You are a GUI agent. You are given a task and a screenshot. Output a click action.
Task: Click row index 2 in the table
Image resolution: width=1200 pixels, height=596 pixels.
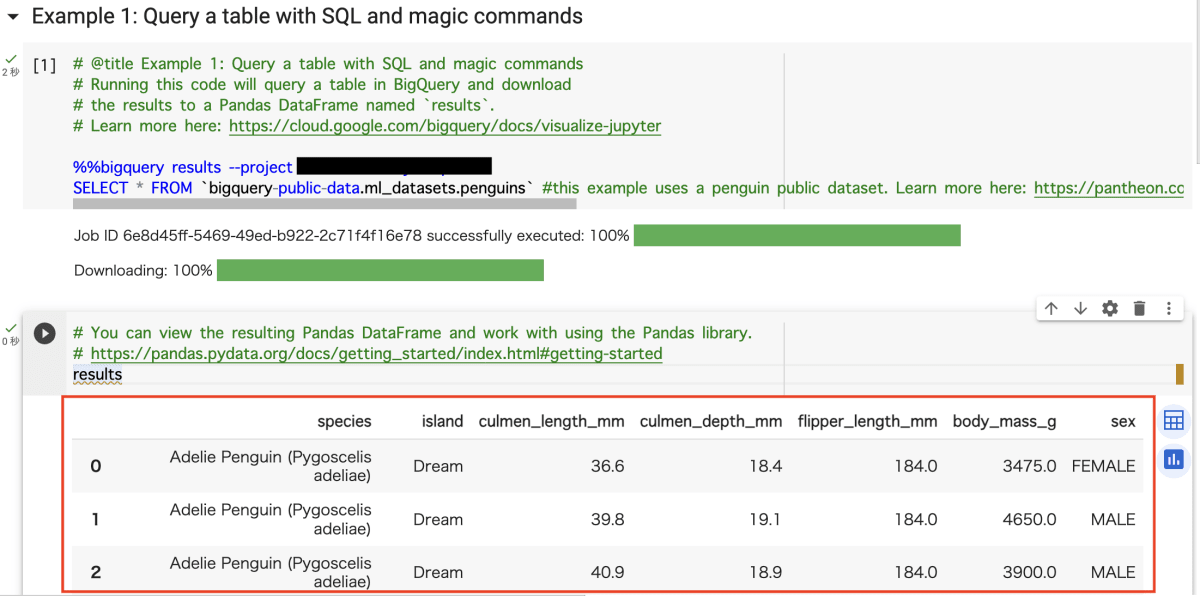tap(96, 572)
